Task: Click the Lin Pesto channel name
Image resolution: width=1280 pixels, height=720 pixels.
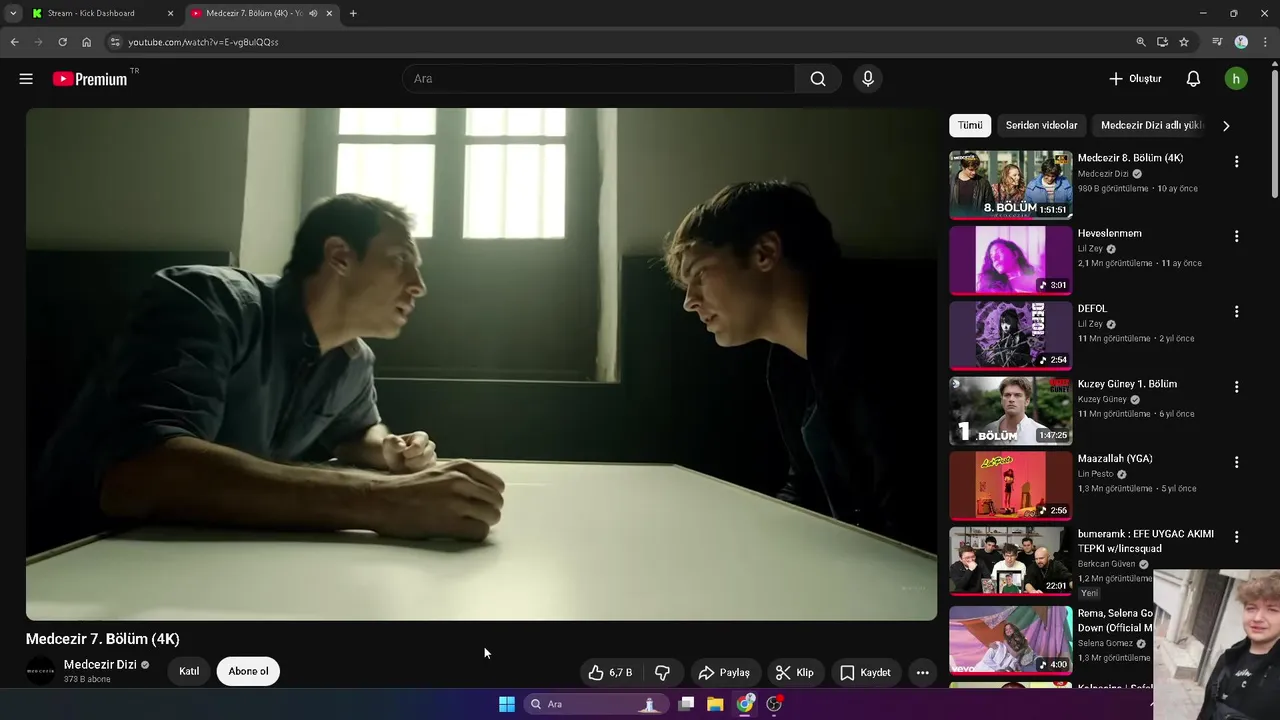Action: coord(1095,474)
